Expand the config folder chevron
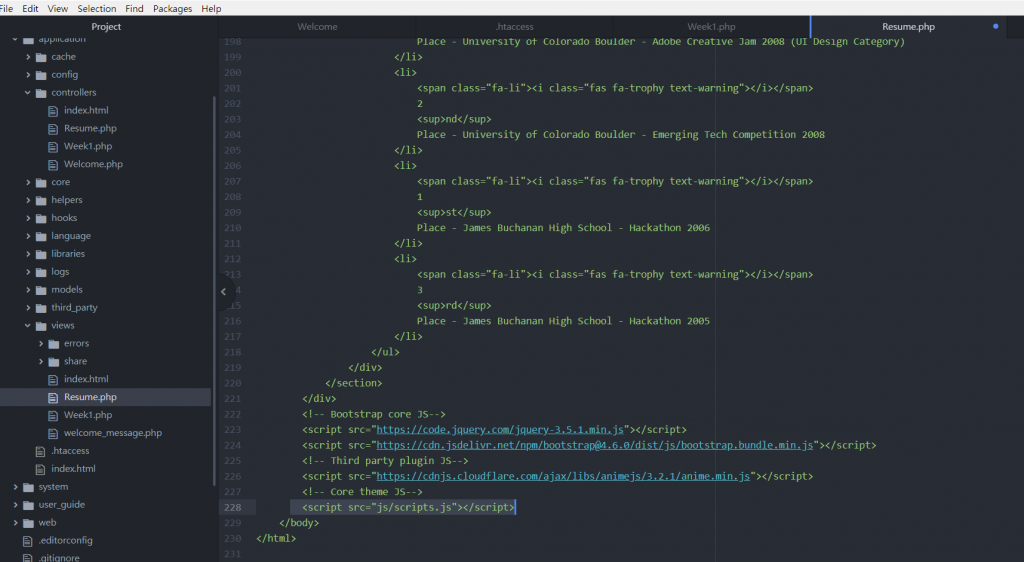Image resolution: width=1024 pixels, height=562 pixels. 28,74
